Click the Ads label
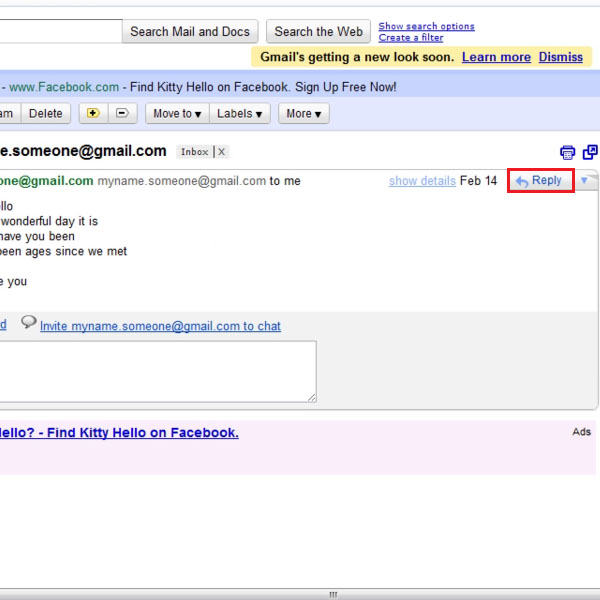 [582, 432]
